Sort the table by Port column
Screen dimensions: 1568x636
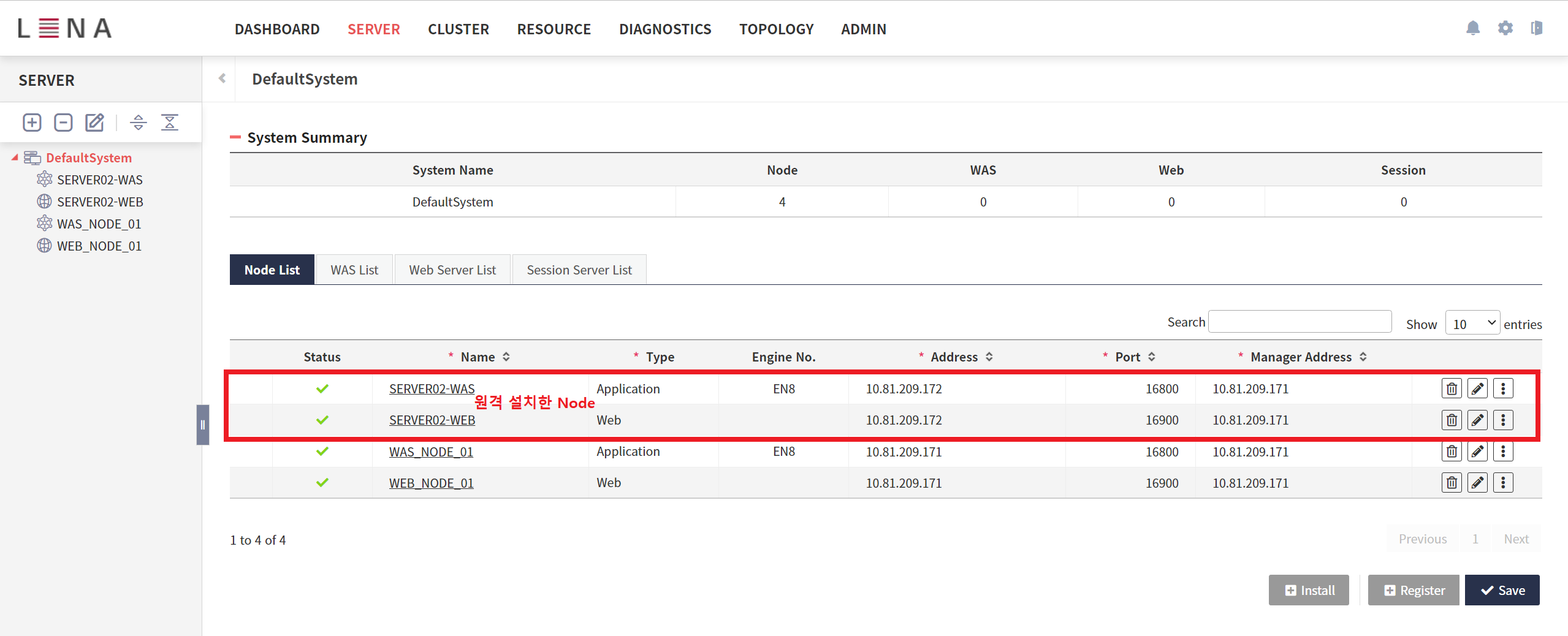tap(1152, 357)
